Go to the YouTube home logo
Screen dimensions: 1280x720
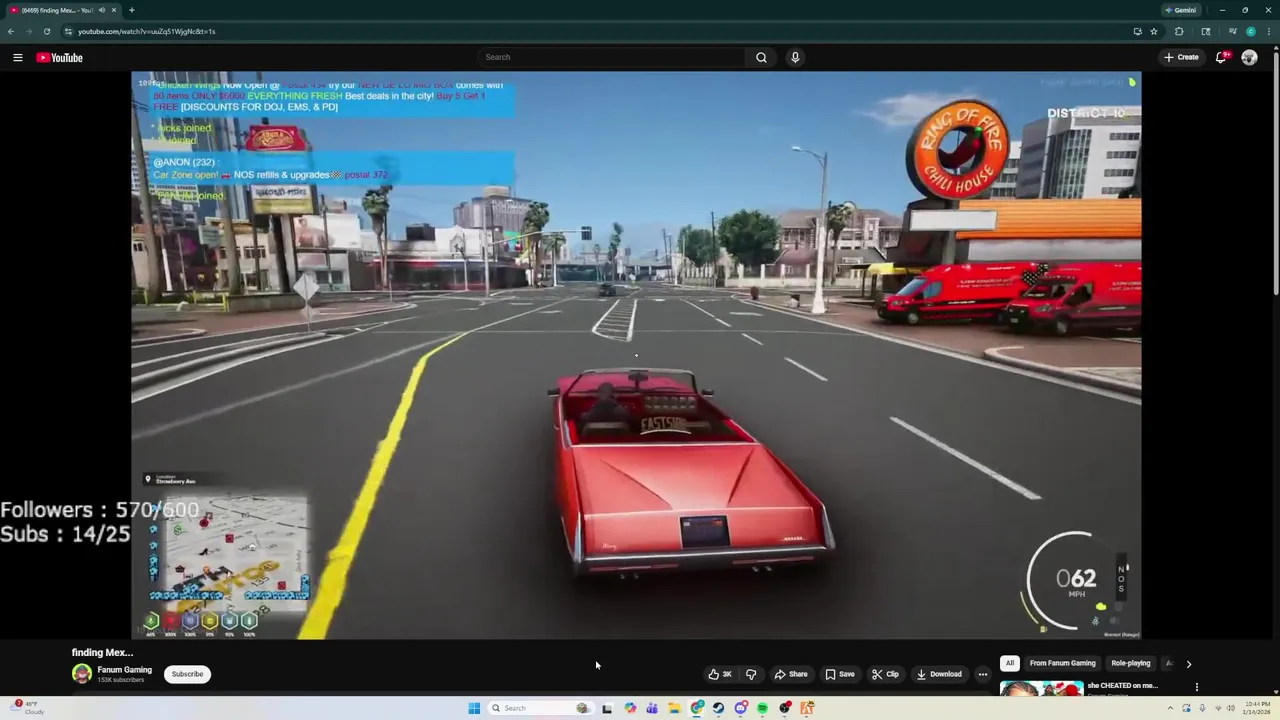[60, 57]
